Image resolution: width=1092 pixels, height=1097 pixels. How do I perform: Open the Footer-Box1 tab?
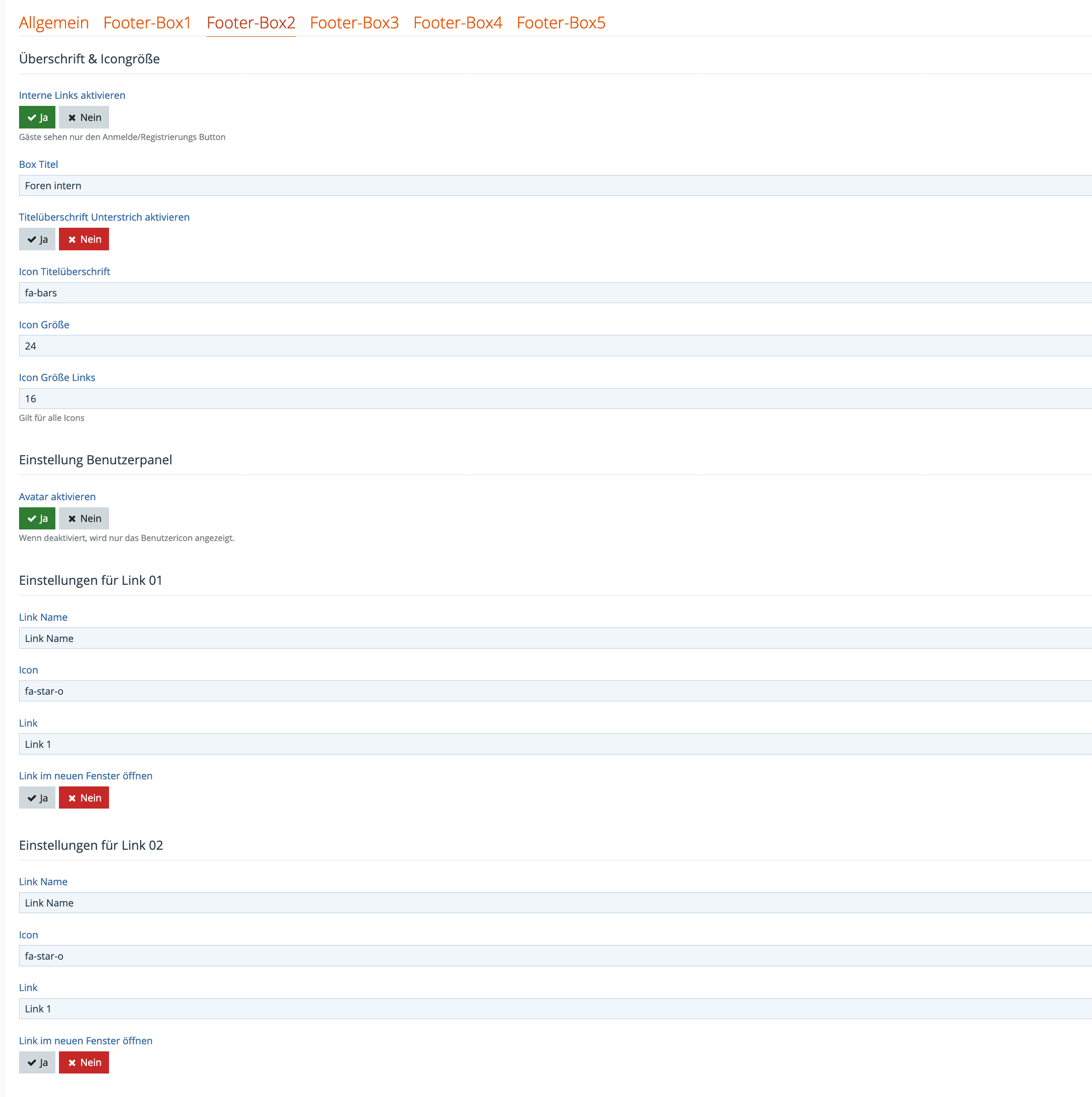tap(147, 23)
